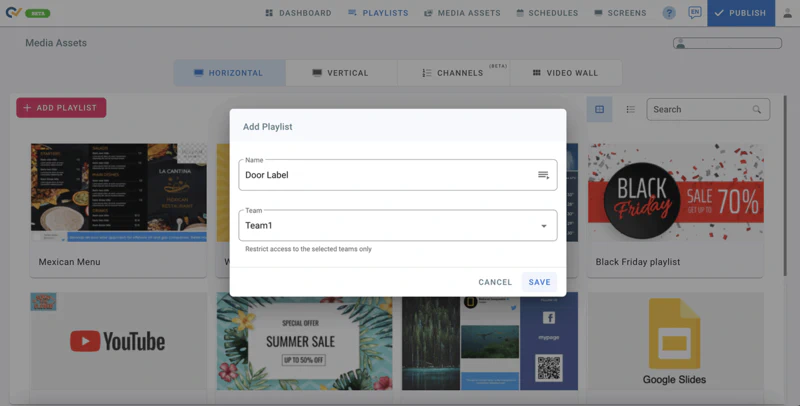Click the Search input field
This screenshot has height=406, width=800.
[708, 109]
